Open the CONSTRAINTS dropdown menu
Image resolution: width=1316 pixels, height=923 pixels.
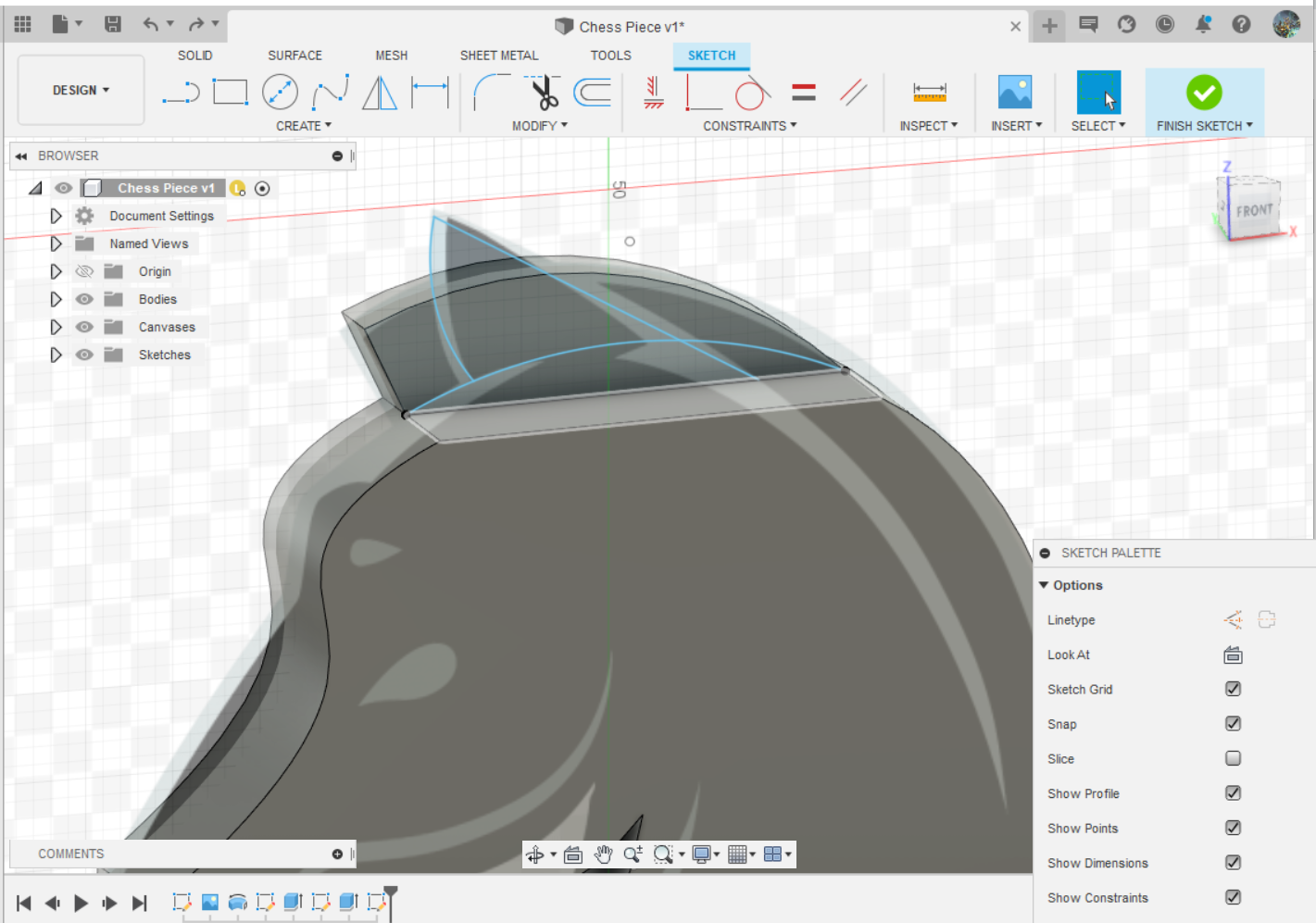click(x=749, y=126)
